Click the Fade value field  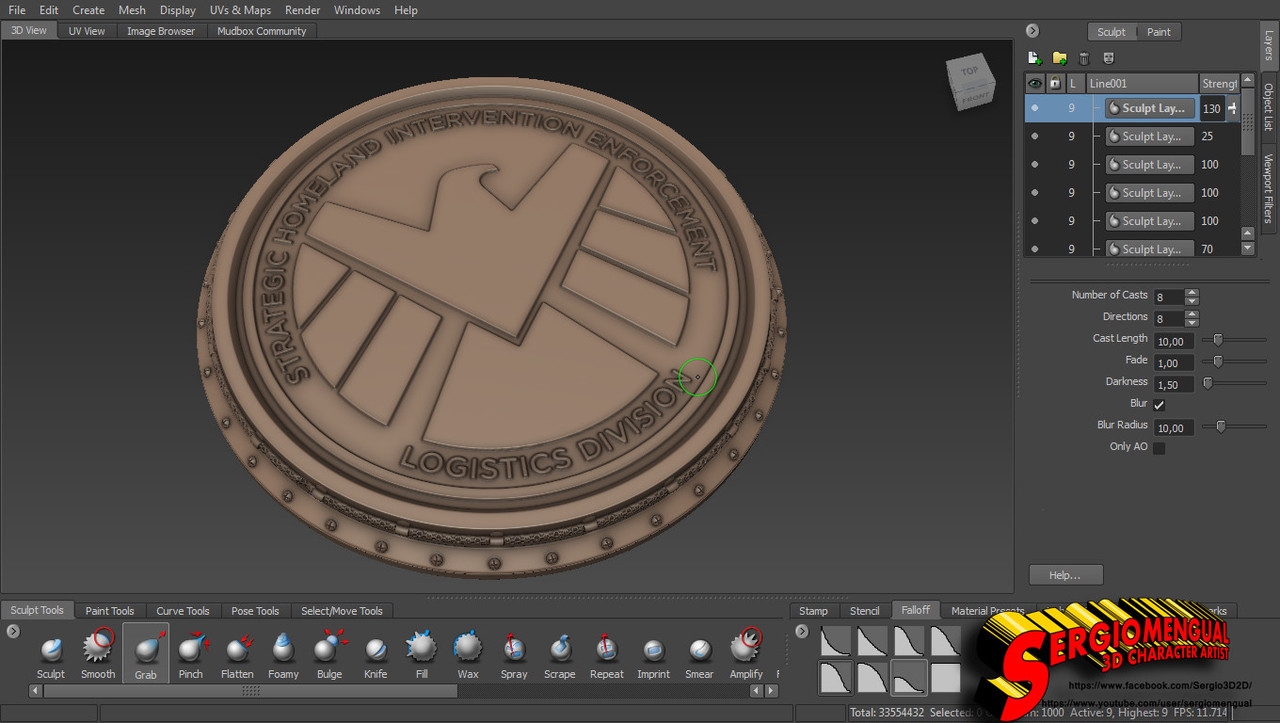click(1174, 362)
